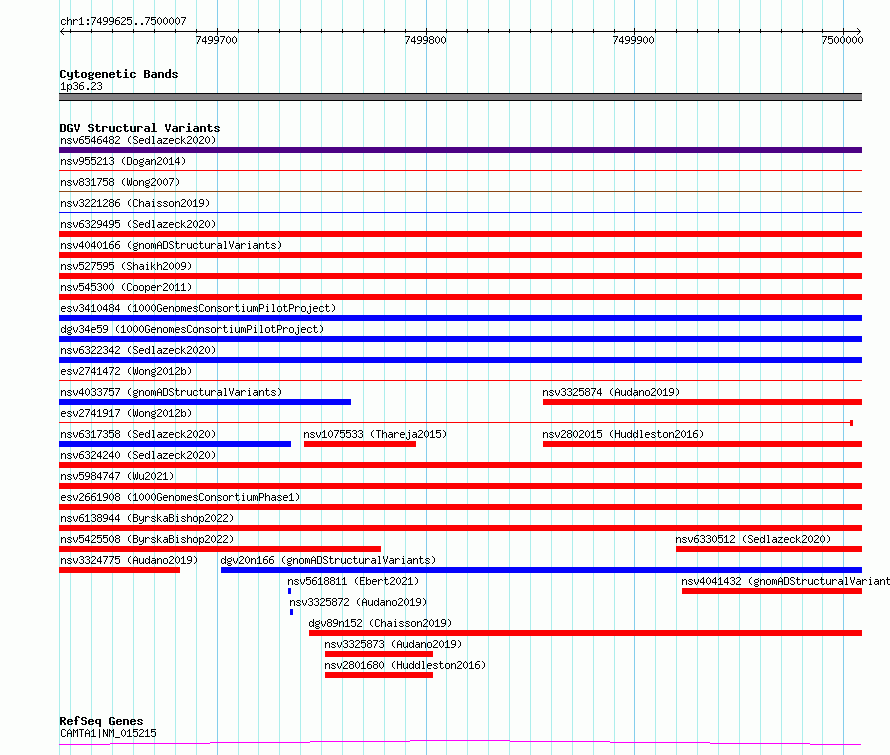Open esv3410484 (1000GenomesConsortiumPilotProject) label
This screenshot has width=890, height=755.
pos(198,308)
